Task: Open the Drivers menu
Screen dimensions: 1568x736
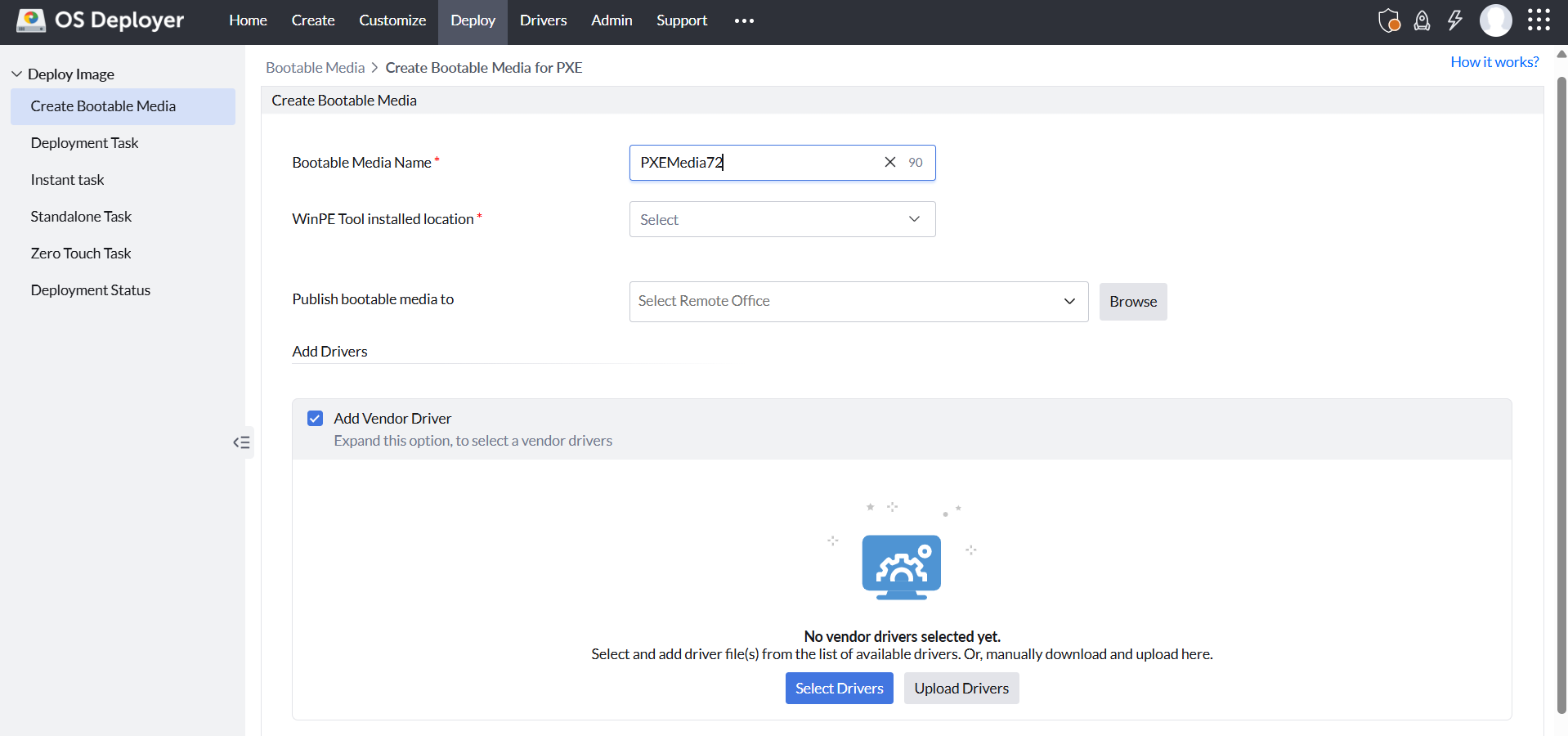Action: coord(543,20)
